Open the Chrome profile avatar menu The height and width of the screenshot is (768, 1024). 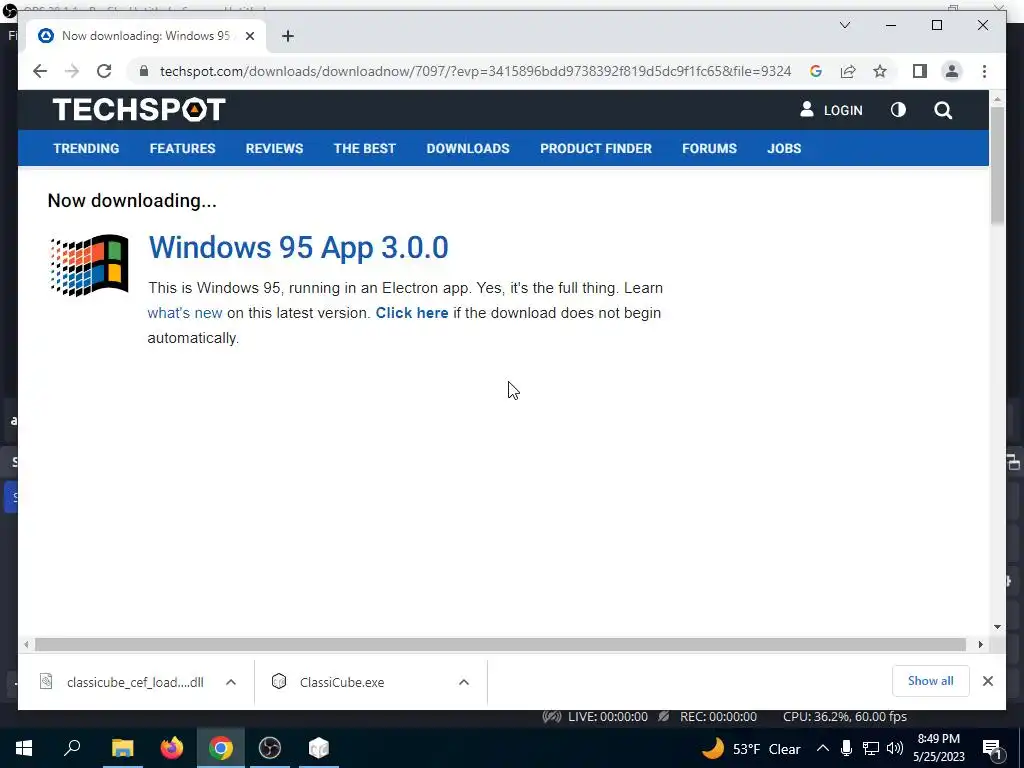952,71
